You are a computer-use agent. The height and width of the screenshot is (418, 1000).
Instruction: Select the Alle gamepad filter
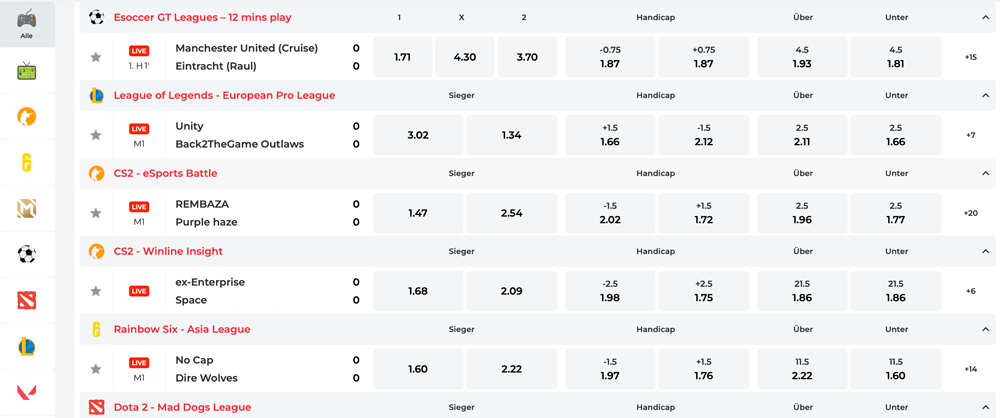pos(27,24)
